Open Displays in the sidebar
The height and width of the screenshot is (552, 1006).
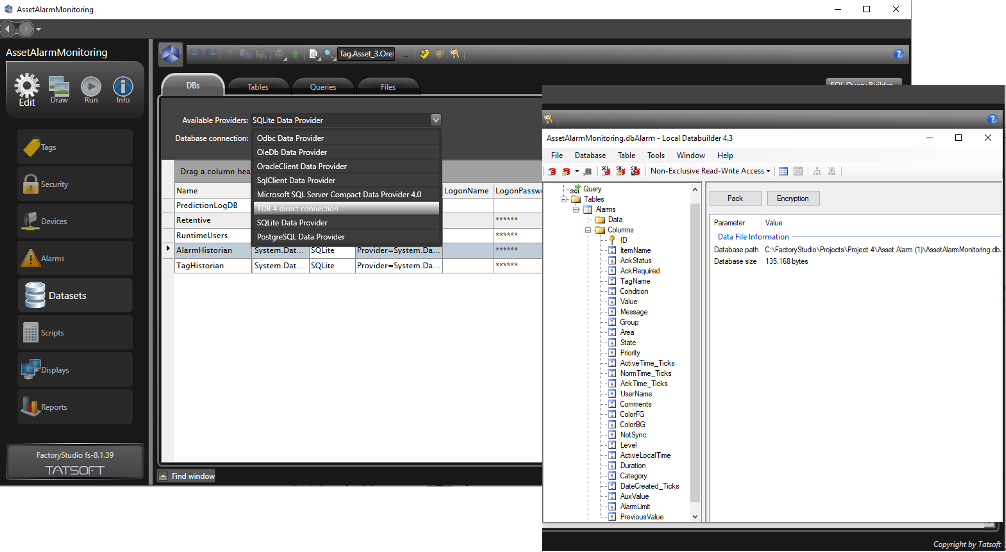coord(74,370)
